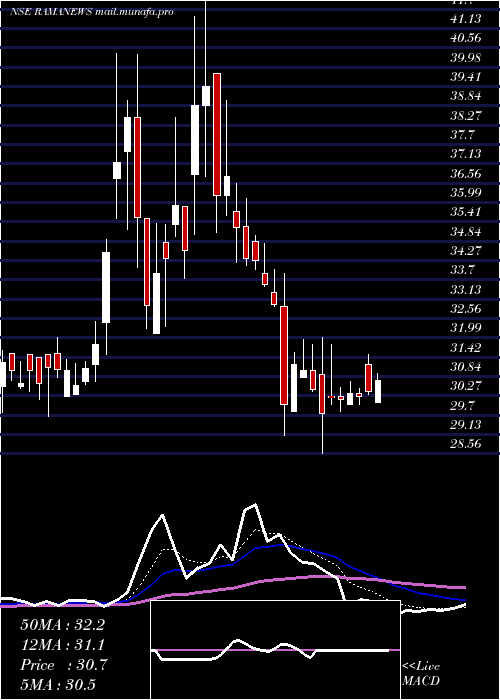The width and height of the screenshot is (500, 700).
Task: Select the 38.84 price axis label
Action: click(466, 96)
